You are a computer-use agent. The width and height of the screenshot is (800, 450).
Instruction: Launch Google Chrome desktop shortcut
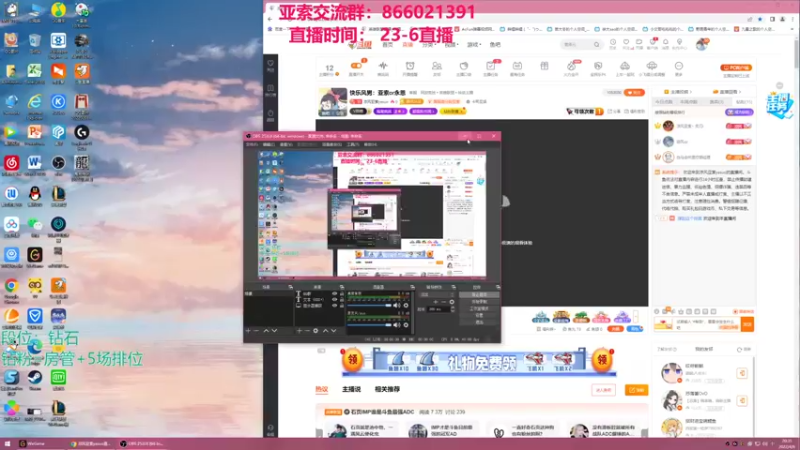[11, 286]
